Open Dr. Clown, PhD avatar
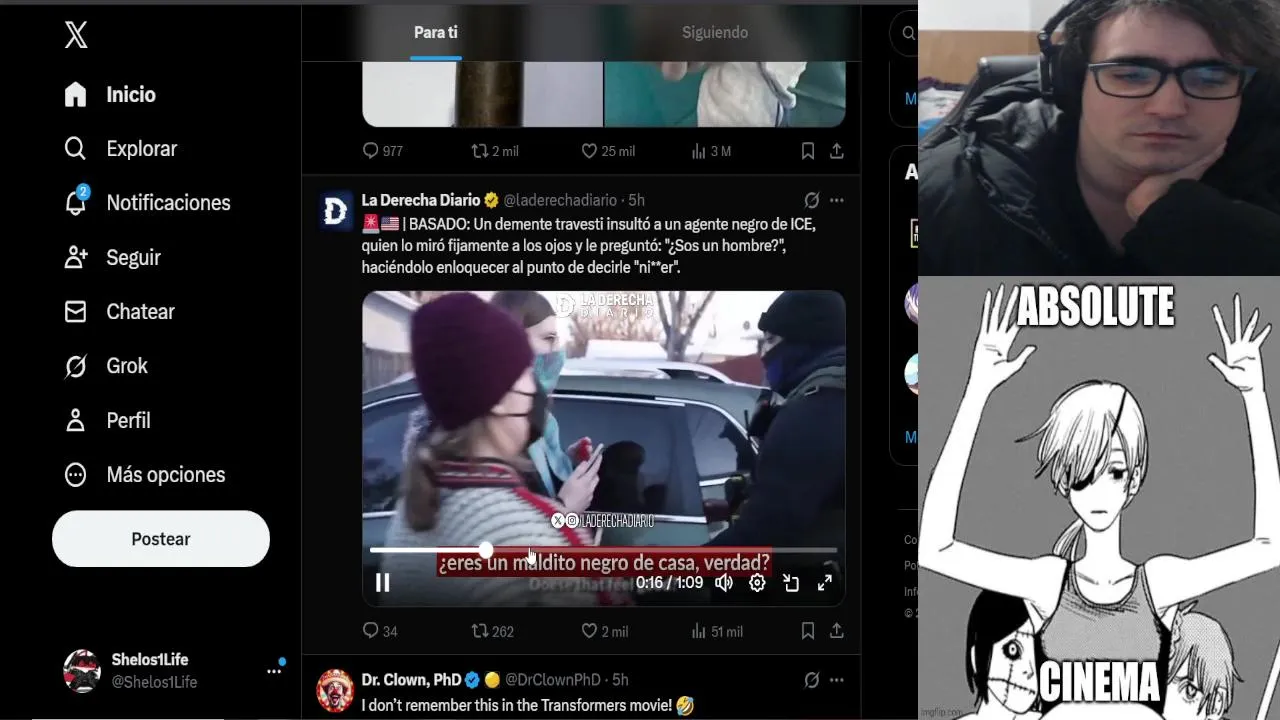 click(336, 690)
